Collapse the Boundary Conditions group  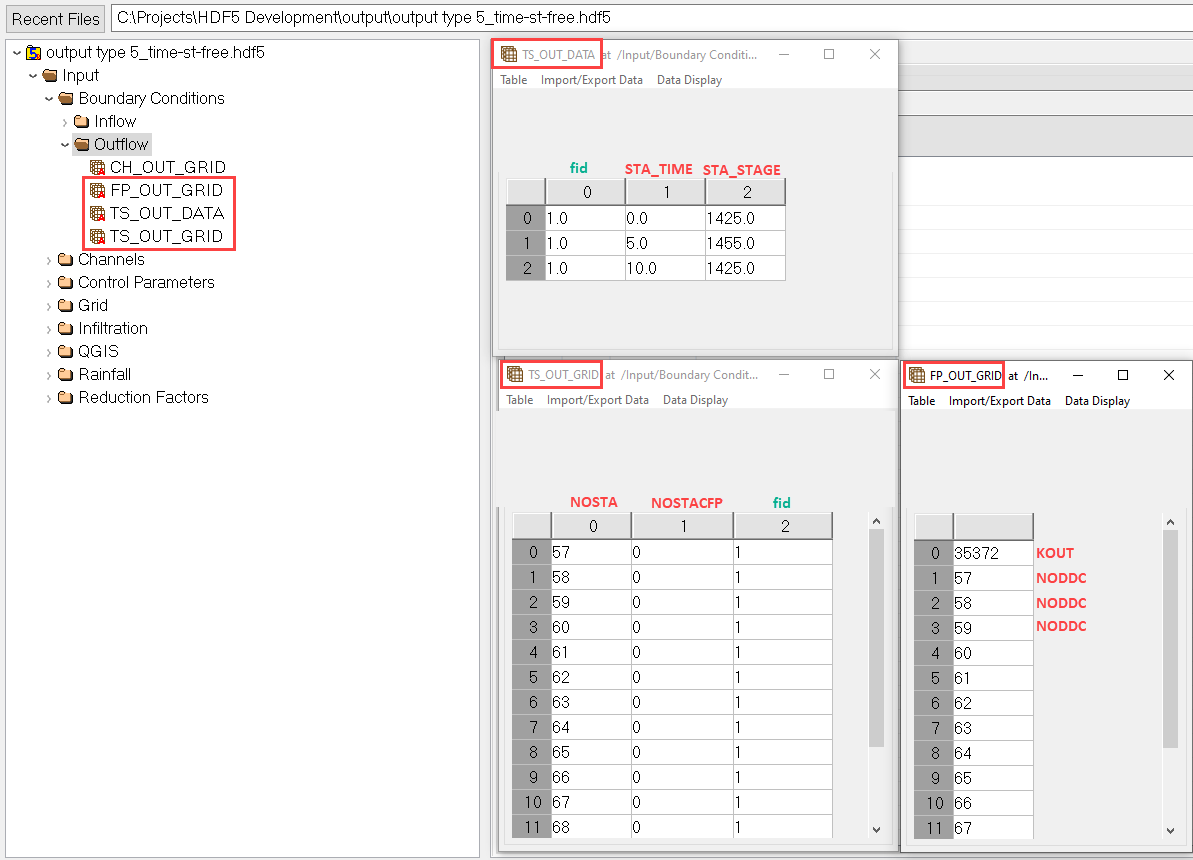tap(49, 99)
